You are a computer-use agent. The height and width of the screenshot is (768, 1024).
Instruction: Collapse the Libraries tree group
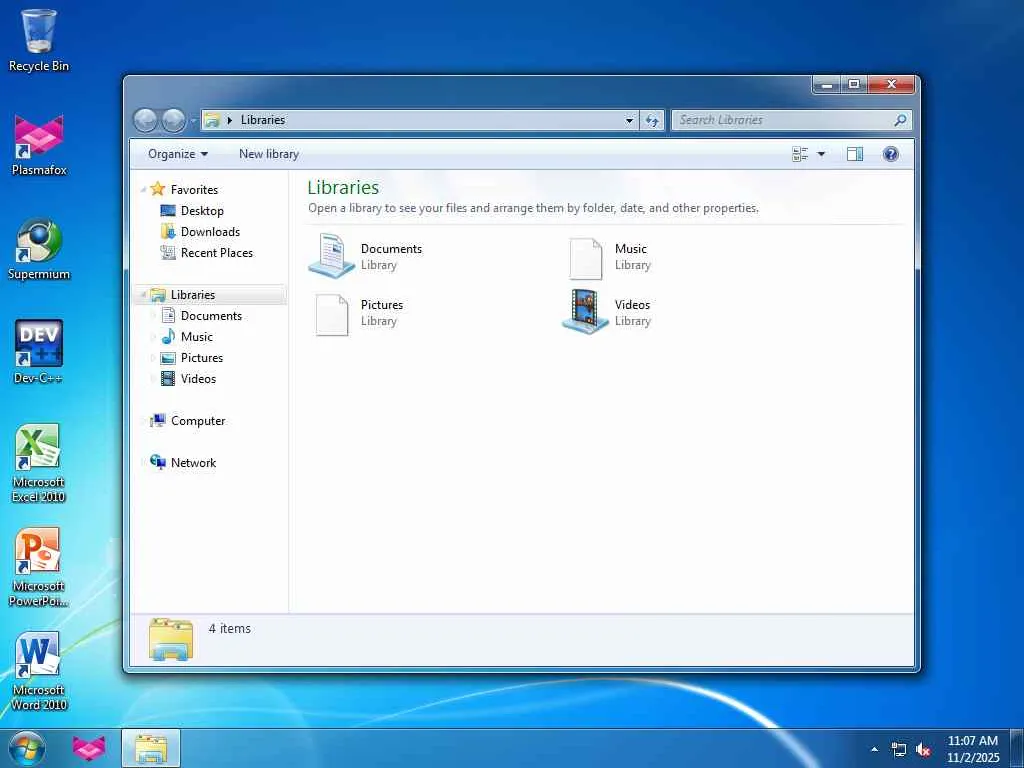click(x=143, y=295)
